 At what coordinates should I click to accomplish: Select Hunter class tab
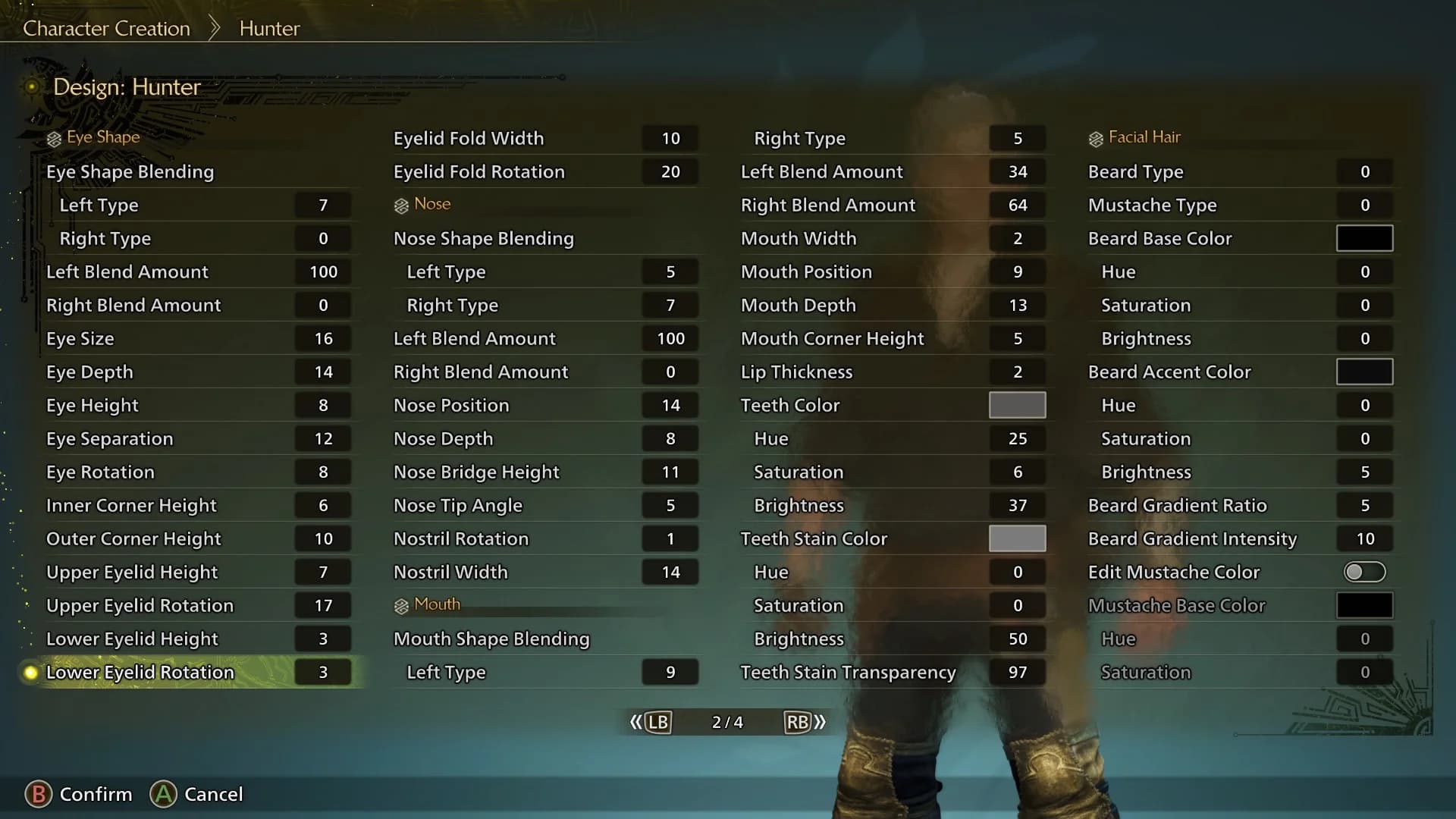(x=270, y=27)
